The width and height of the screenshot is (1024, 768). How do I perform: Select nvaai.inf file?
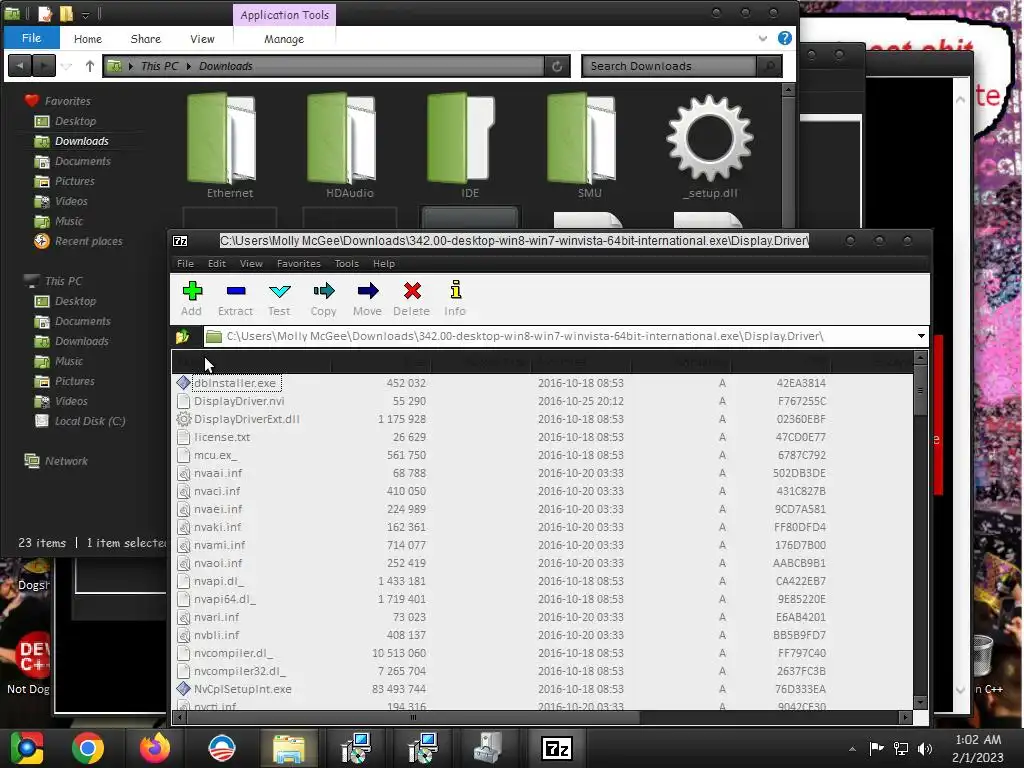coord(218,473)
